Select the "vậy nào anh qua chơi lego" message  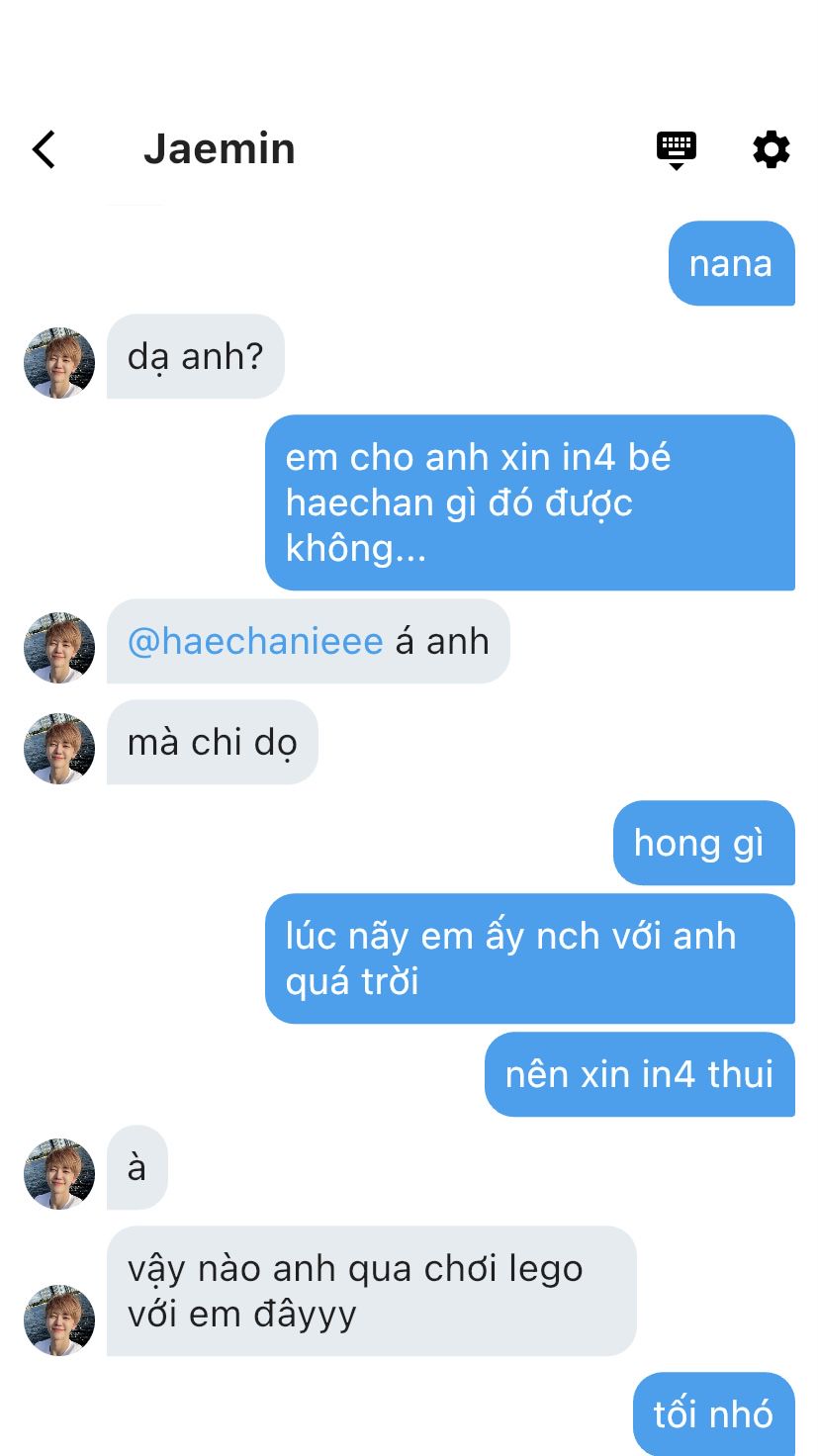pos(372,1291)
